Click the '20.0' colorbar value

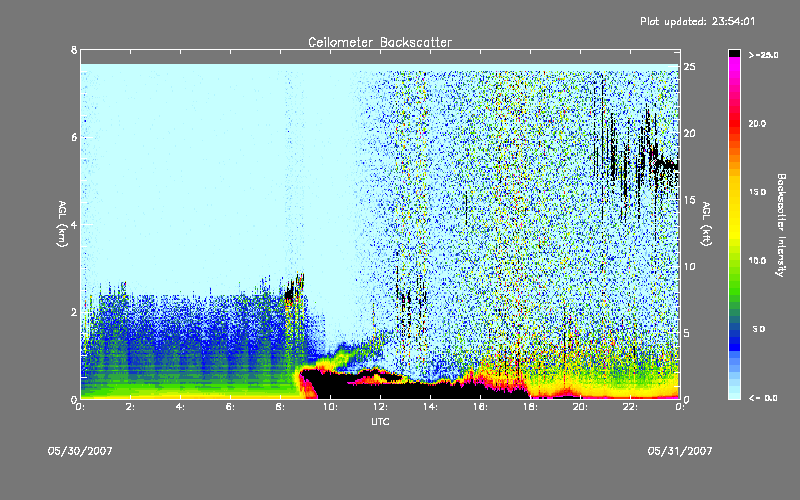[757, 123]
